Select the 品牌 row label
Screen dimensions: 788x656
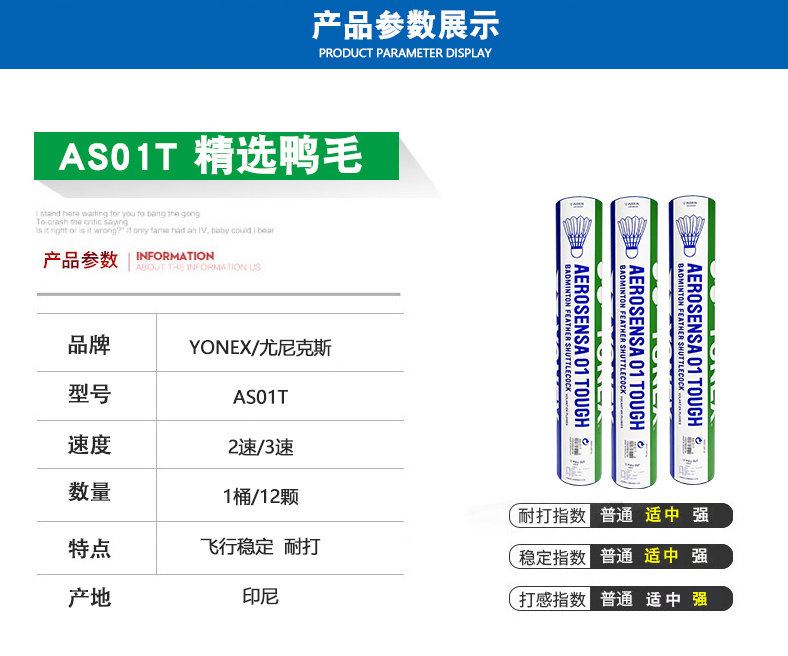tap(89, 345)
